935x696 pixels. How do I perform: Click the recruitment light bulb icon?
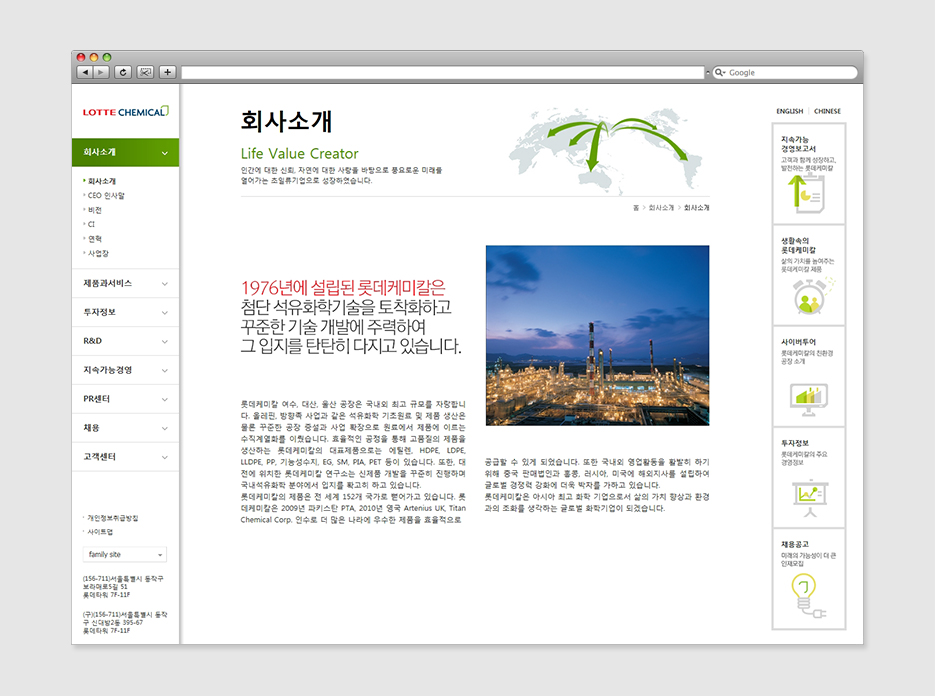(x=807, y=596)
